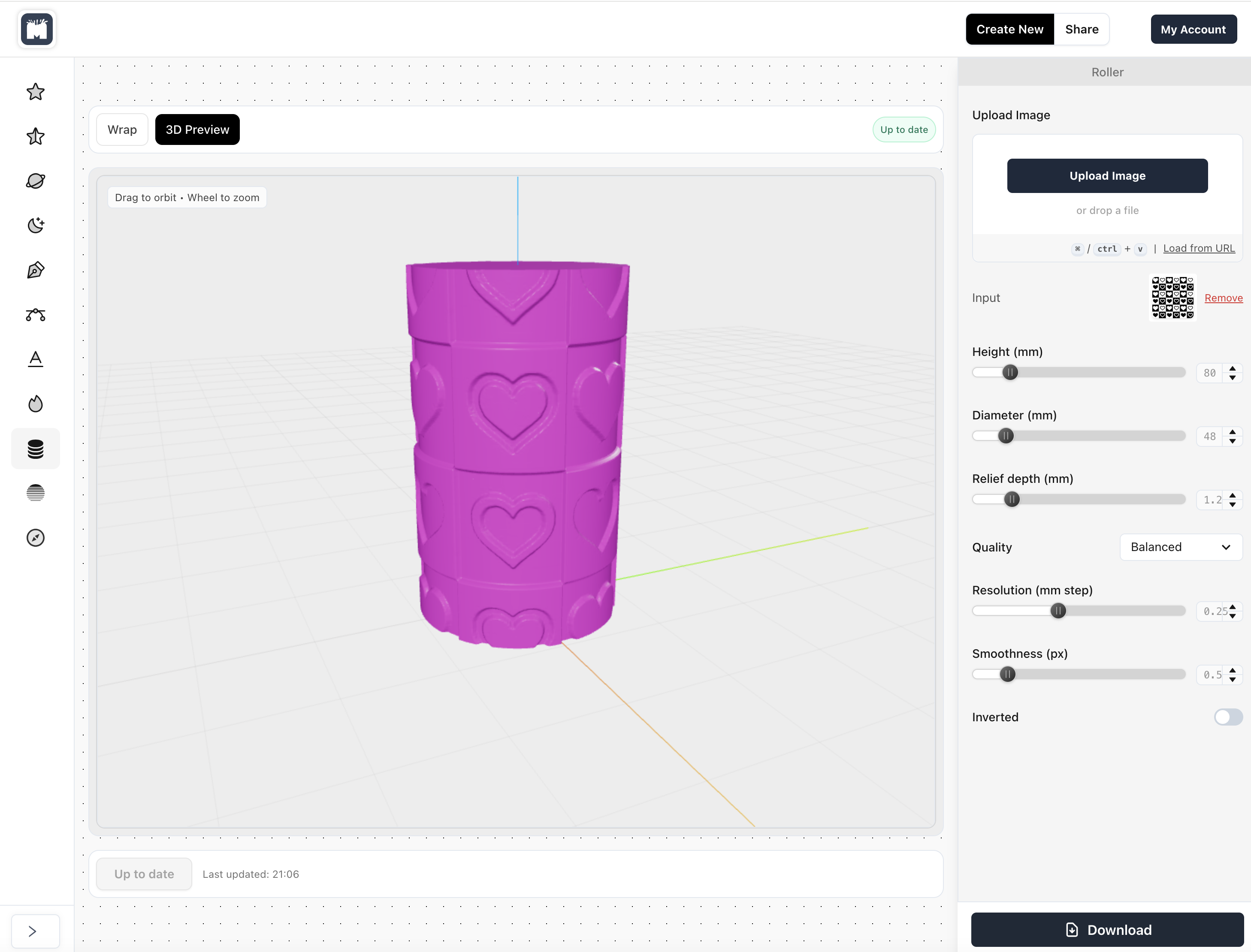1251x952 pixels.
Task: Increase Height value with stepper arrow
Action: (x=1232, y=368)
